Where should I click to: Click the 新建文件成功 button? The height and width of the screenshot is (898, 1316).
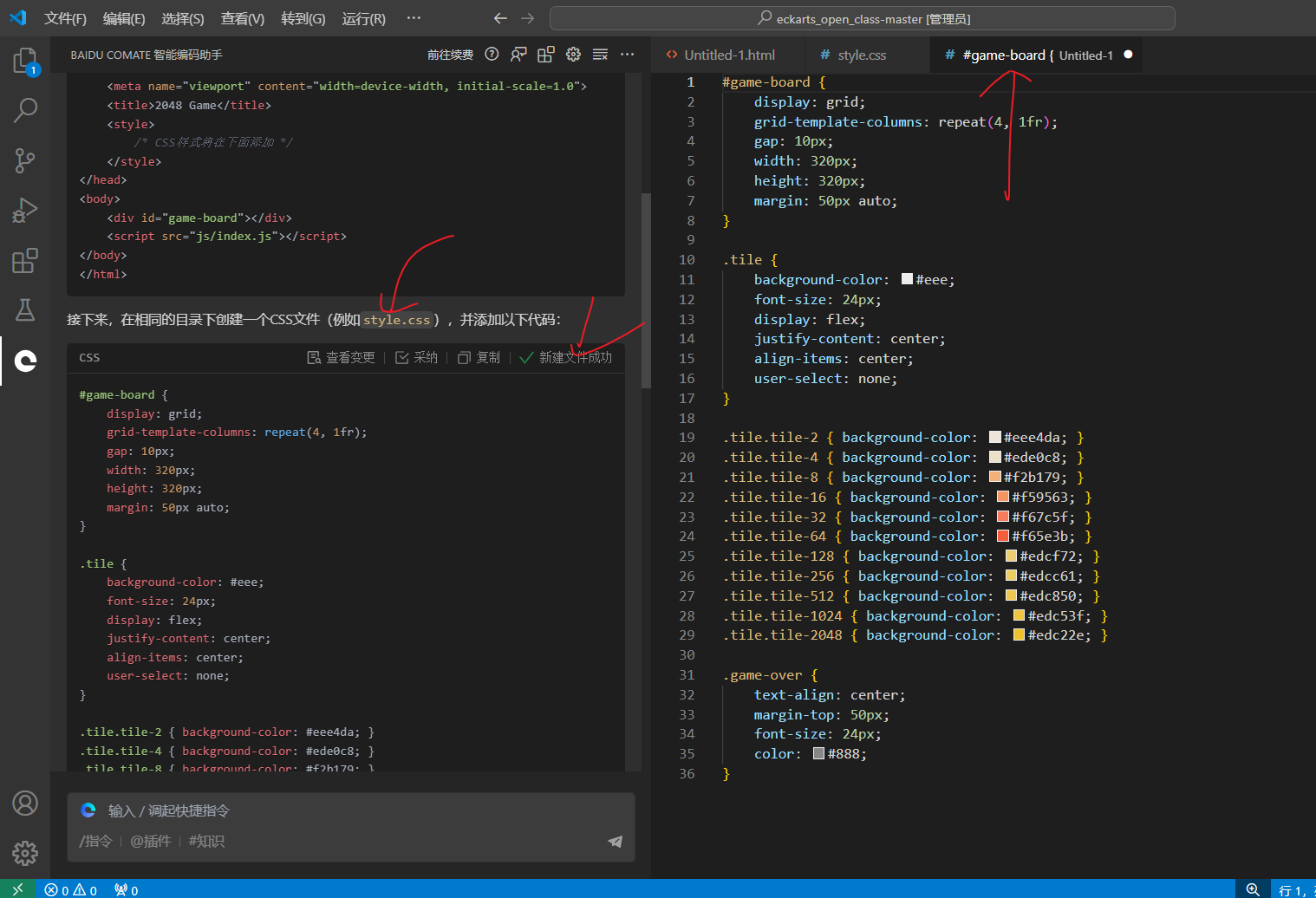pos(565,357)
